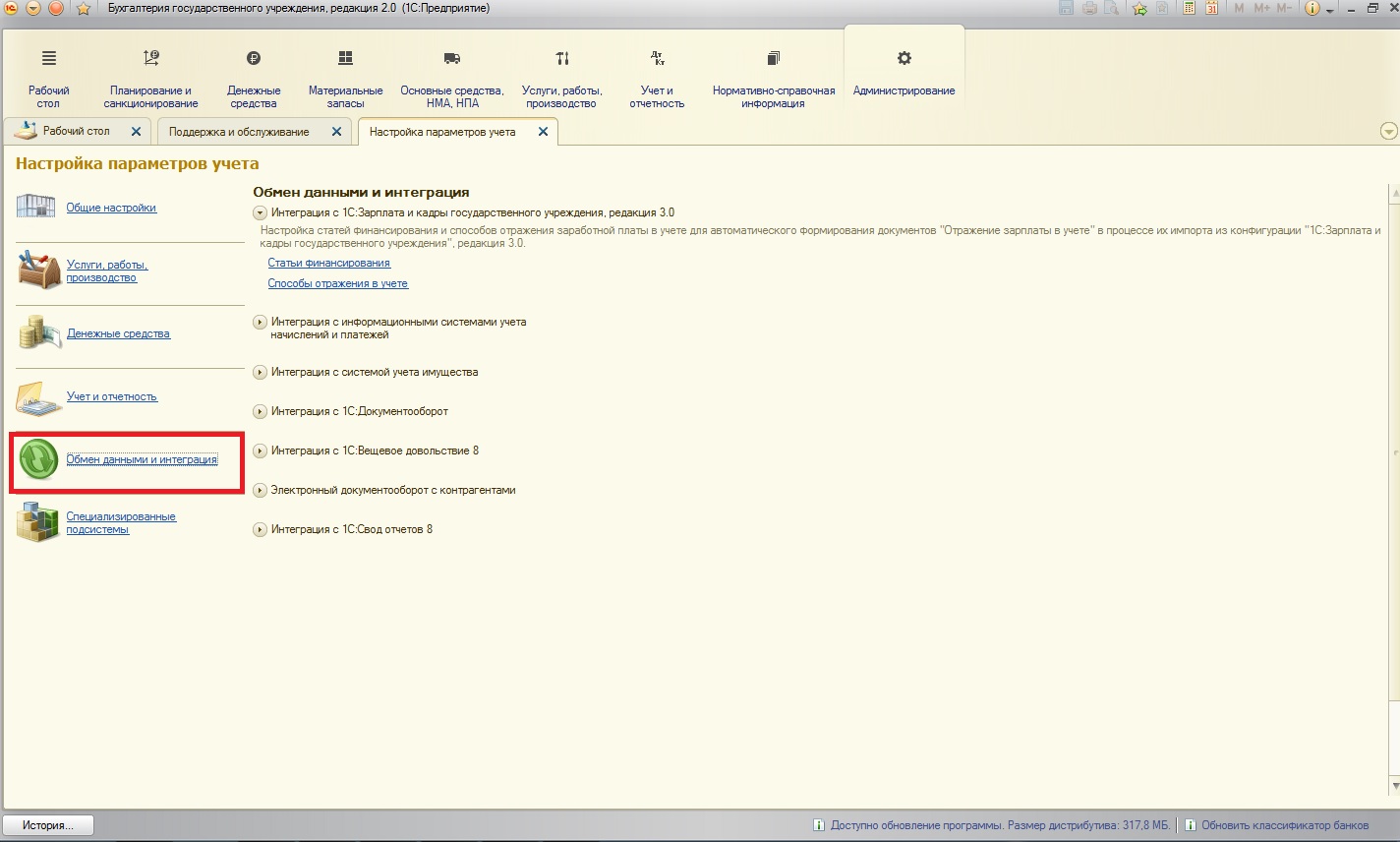1400x842 pixels.
Task: Open Обмен данными и интеграция link
Action: 142,459
